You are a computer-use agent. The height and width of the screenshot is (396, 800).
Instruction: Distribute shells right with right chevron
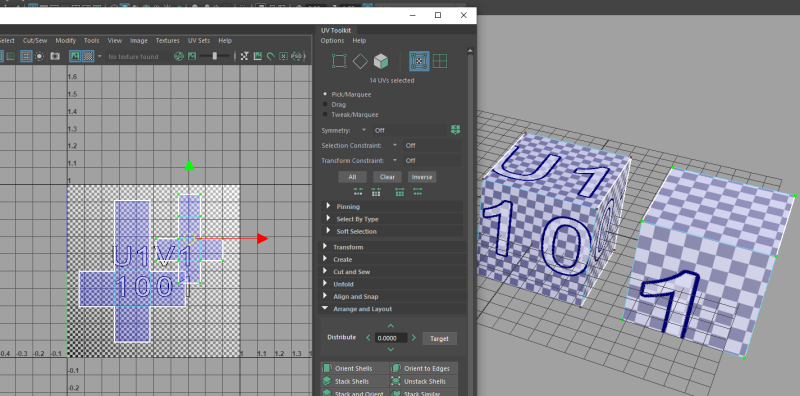pos(414,338)
